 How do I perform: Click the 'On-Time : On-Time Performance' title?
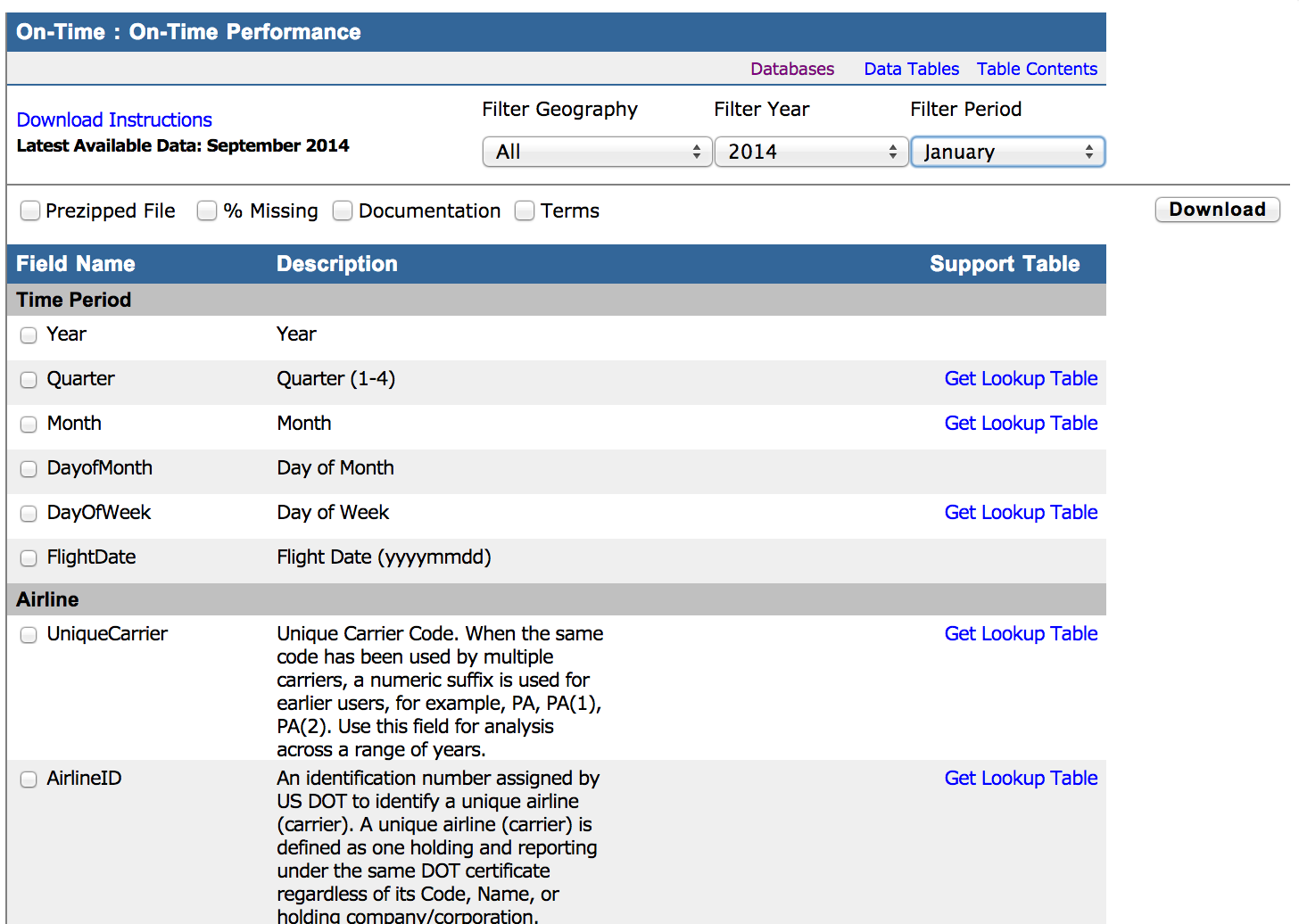tap(188, 32)
